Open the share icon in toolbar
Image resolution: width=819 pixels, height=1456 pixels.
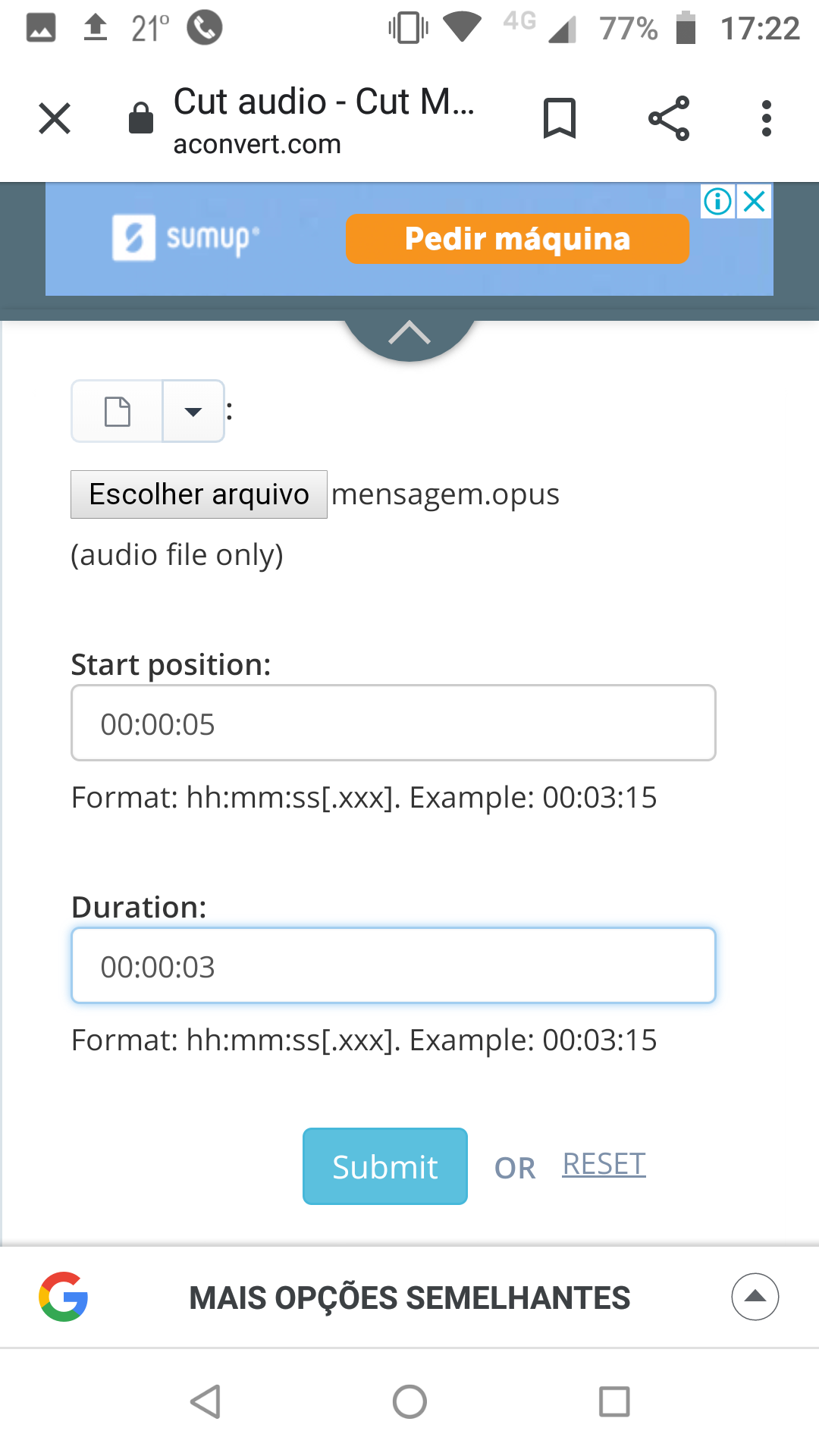coord(669,118)
